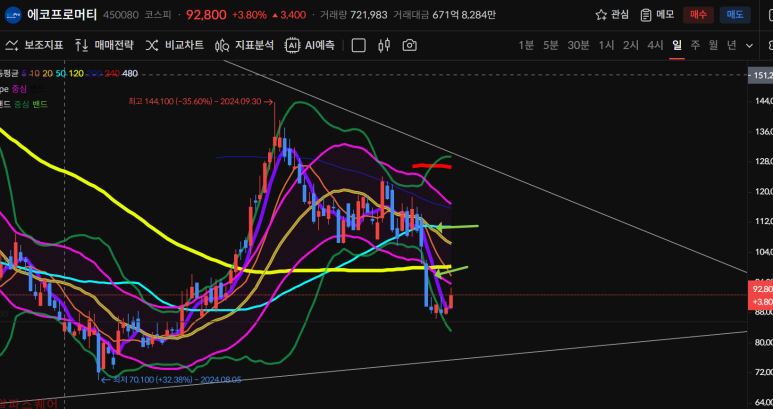Open 지표분석 indicator analysis tool
The height and width of the screenshot is (409, 773).
244,45
